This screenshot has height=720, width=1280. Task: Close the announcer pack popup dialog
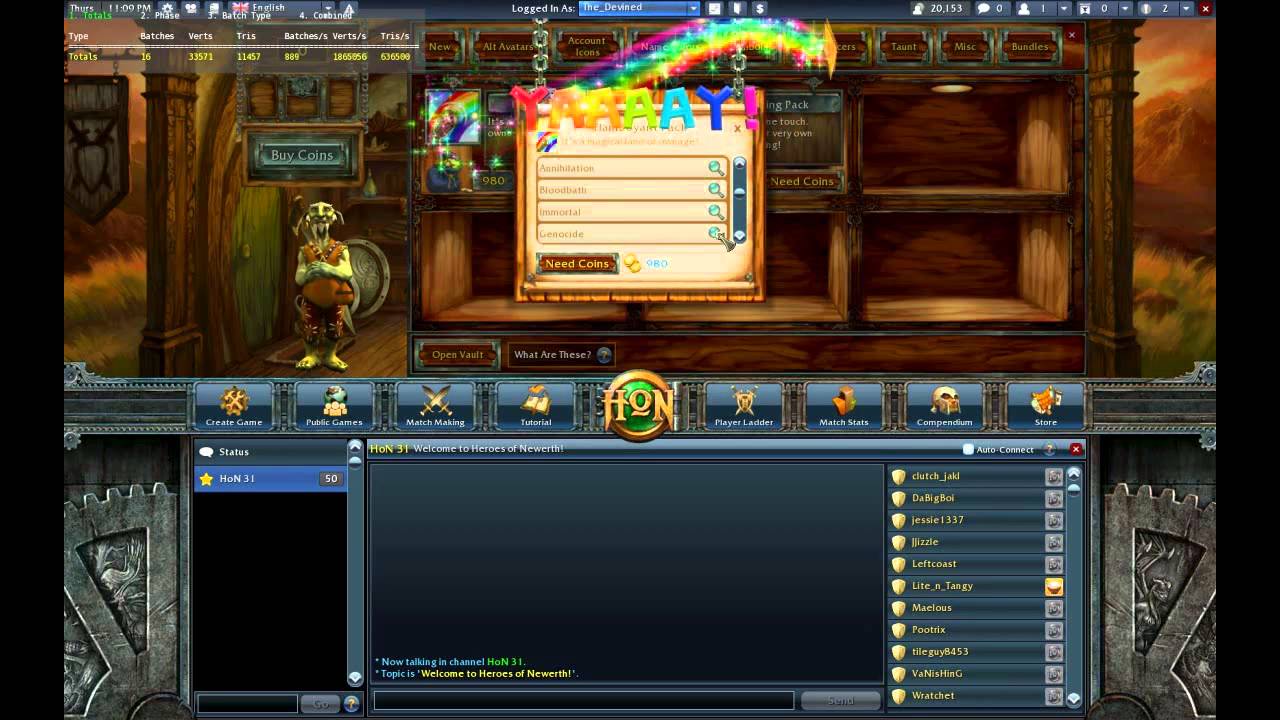737,128
